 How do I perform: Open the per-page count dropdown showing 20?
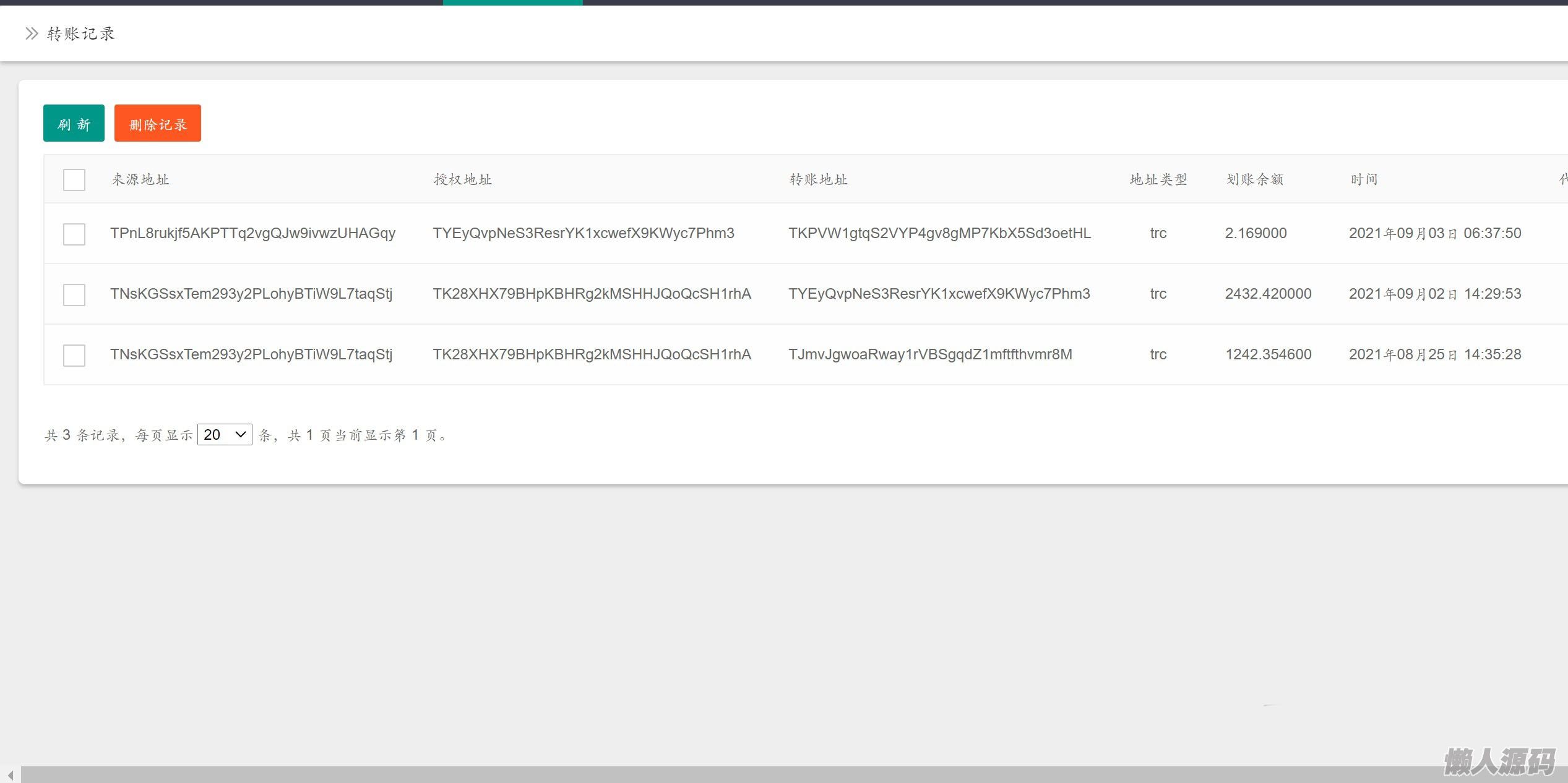tap(225, 435)
